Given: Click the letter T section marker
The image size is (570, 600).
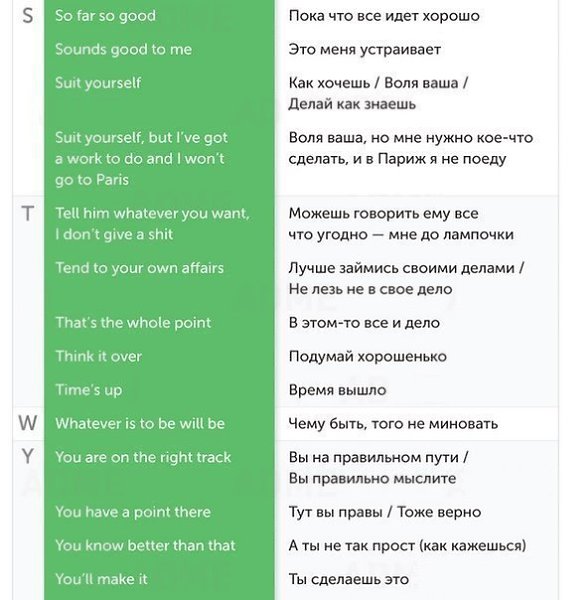Looking at the screenshot, I should [x=28, y=214].
